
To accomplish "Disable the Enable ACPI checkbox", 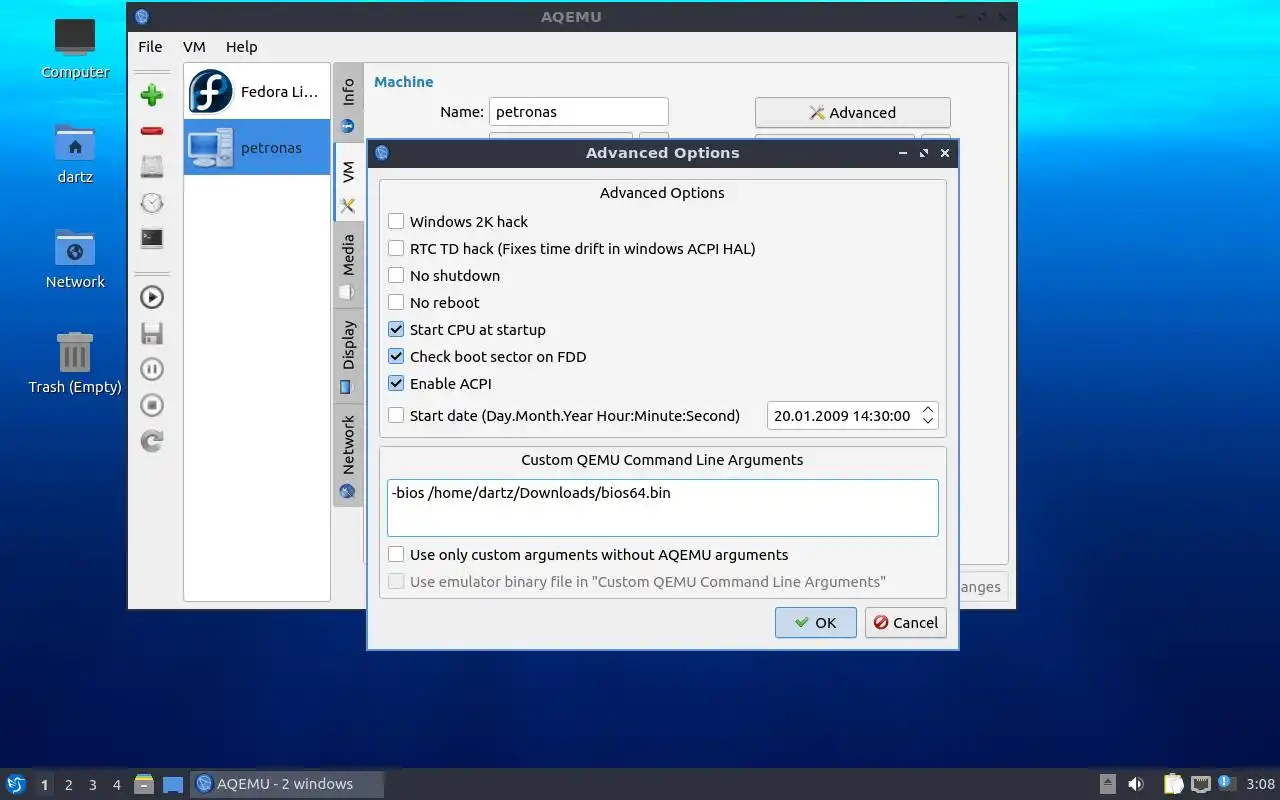I will pos(396,384).
